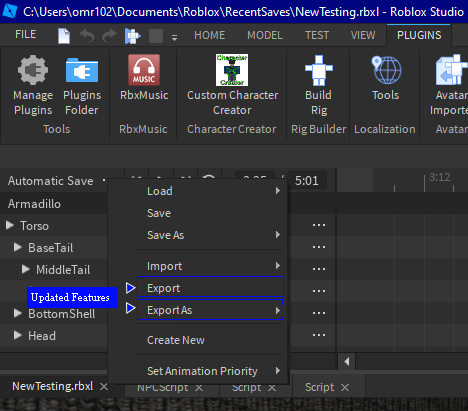The width and height of the screenshot is (468, 411).
Task: Expand the BaseTail joint
Action: (x=18, y=247)
